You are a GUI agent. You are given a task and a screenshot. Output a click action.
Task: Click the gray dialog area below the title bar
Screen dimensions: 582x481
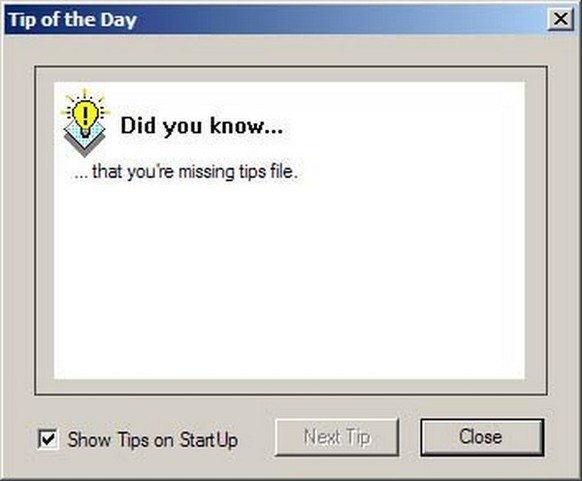(290, 50)
